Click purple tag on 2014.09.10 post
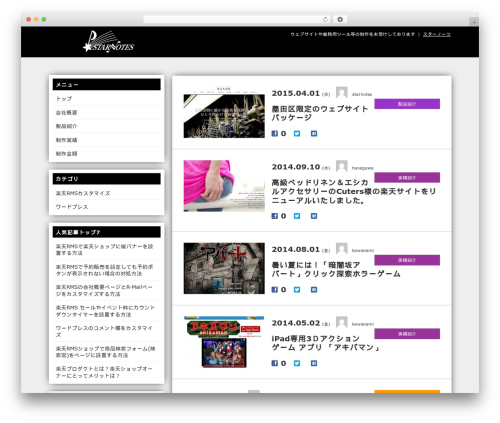Image resolution: width=500 pixels, height=423 pixels. (407, 178)
